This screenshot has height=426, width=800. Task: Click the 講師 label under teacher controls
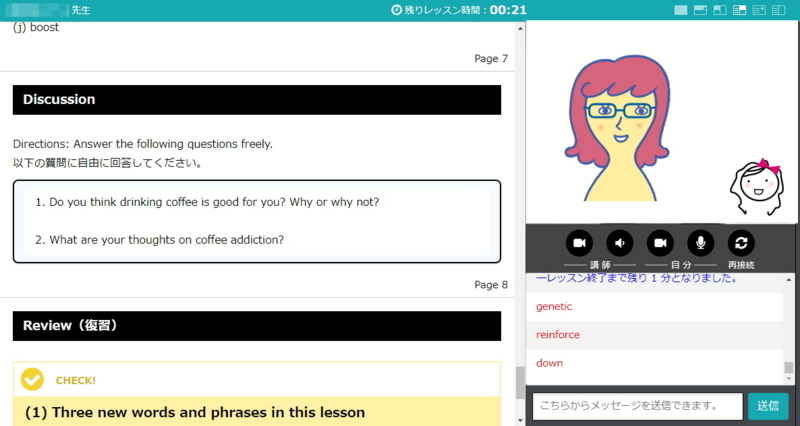pyautogui.click(x=599, y=265)
